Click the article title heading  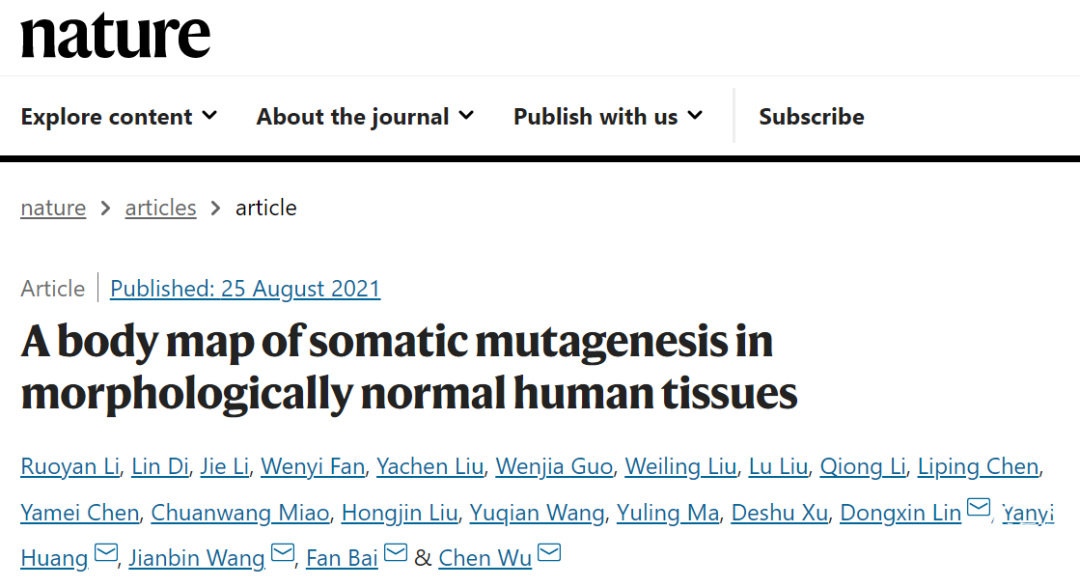click(x=409, y=367)
